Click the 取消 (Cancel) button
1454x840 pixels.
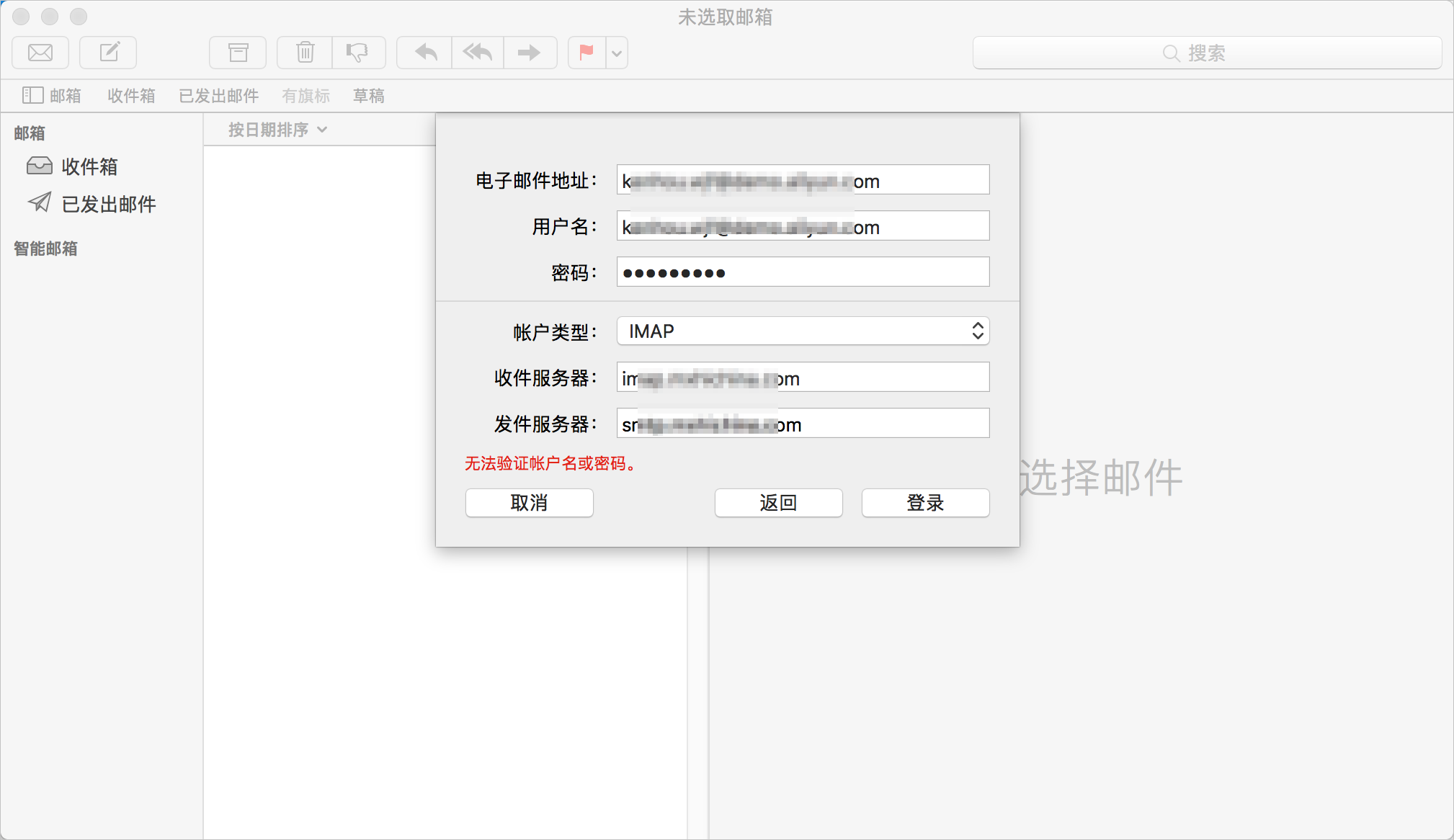coord(529,502)
